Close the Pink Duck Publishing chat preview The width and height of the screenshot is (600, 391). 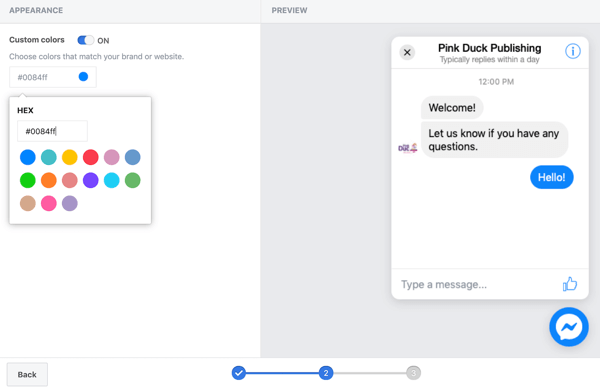click(407, 52)
